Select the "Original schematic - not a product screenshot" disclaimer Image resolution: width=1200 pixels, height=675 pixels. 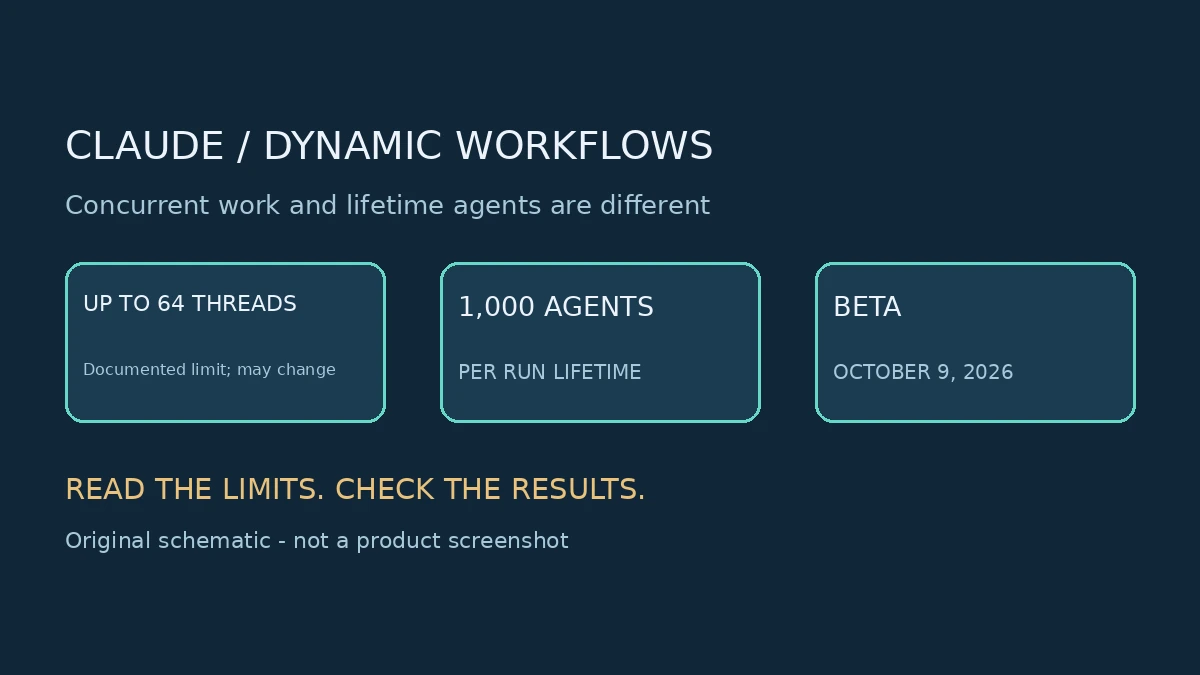pyautogui.click(x=317, y=541)
